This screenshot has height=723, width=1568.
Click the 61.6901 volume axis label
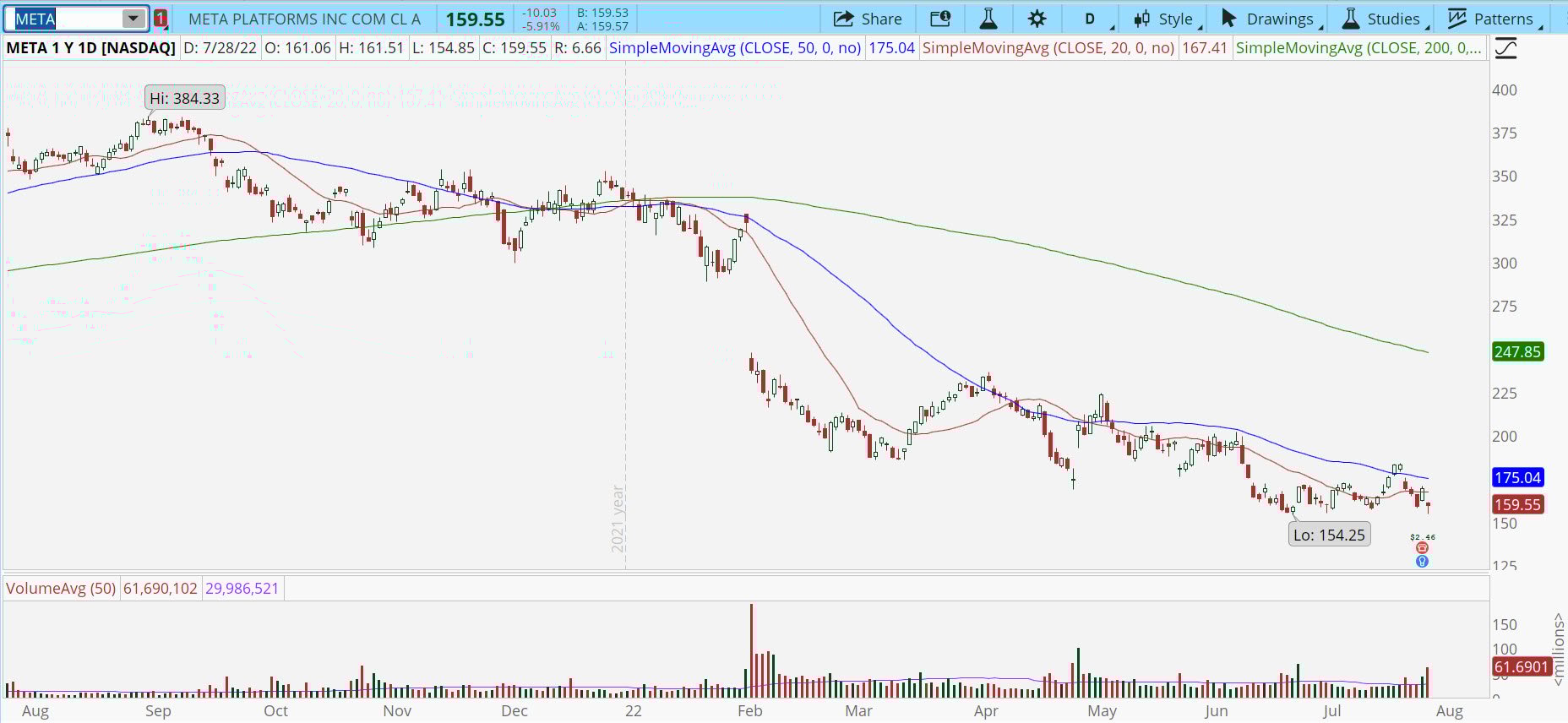tap(1522, 667)
